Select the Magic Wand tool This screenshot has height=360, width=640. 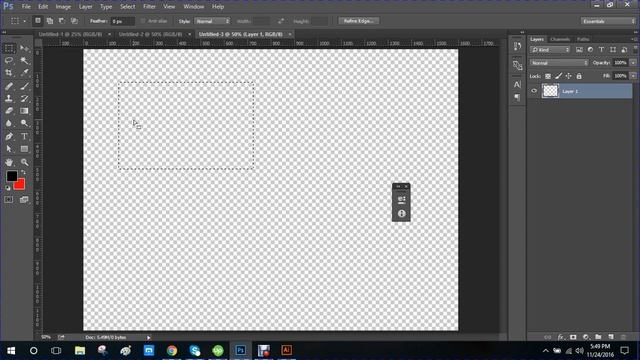pos(24,61)
